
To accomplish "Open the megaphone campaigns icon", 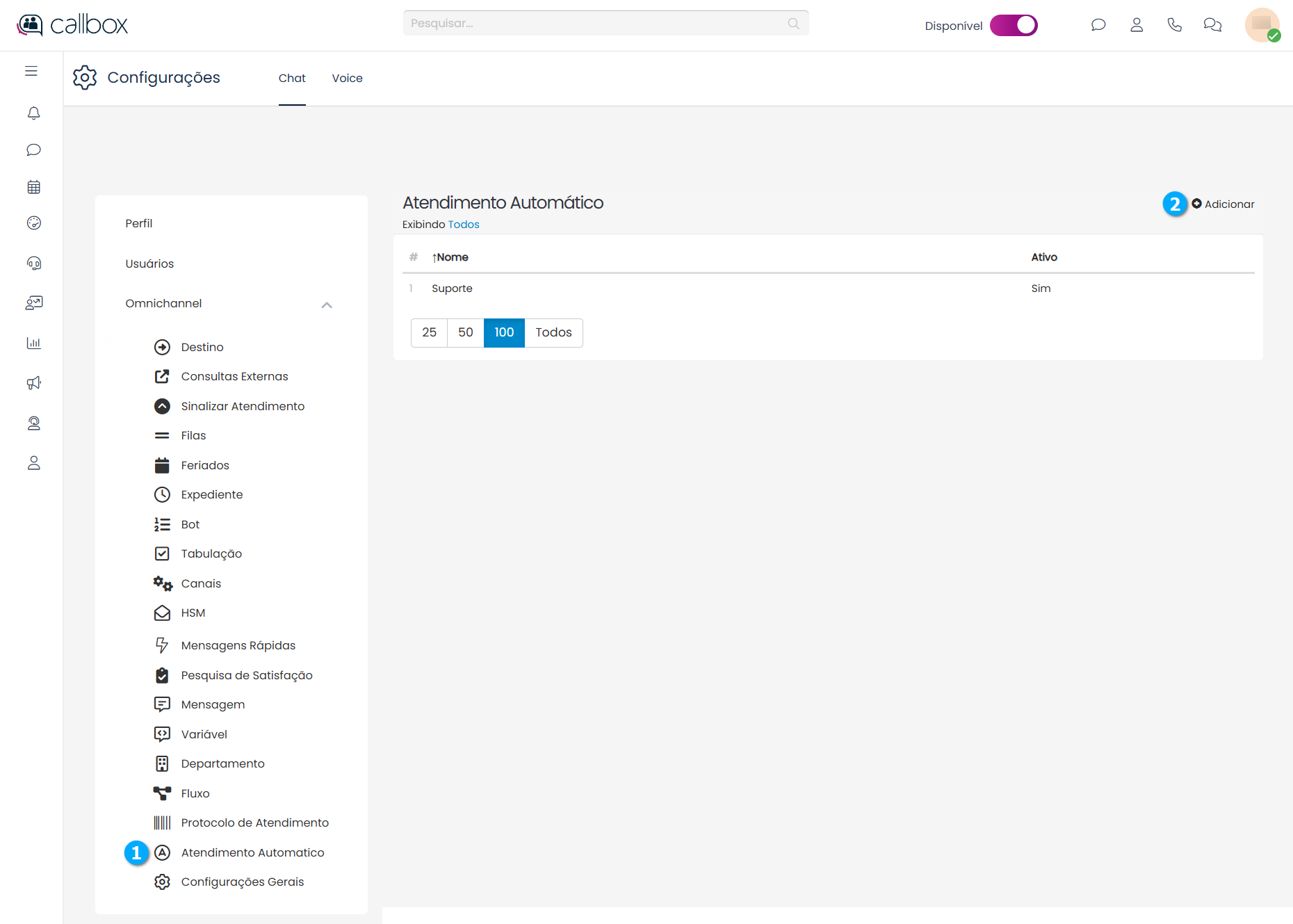I will [33, 383].
